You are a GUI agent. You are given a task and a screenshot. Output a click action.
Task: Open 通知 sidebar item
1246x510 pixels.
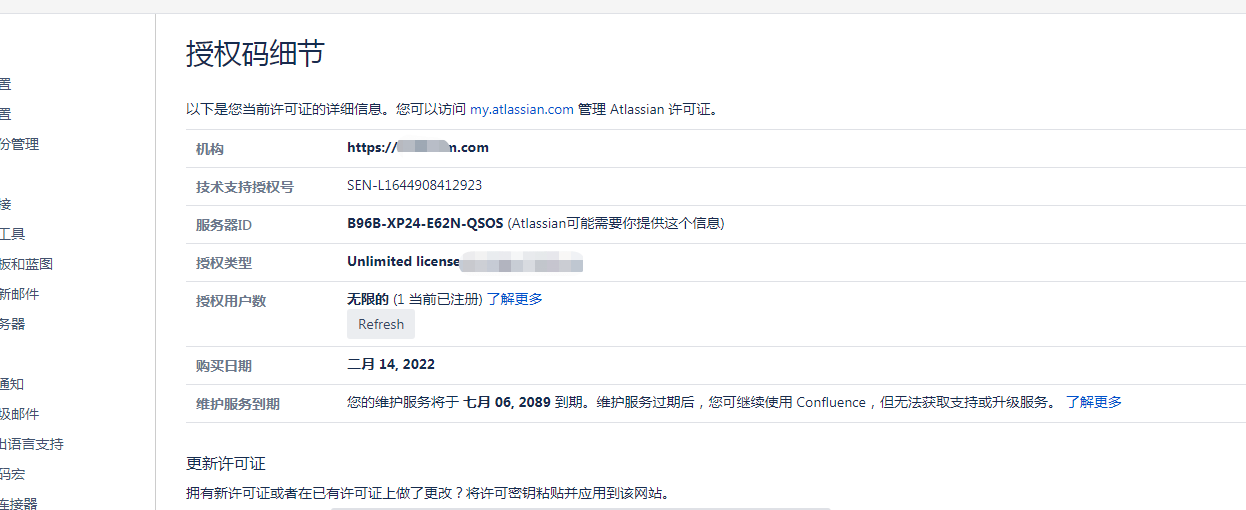pyautogui.click(x=12, y=384)
